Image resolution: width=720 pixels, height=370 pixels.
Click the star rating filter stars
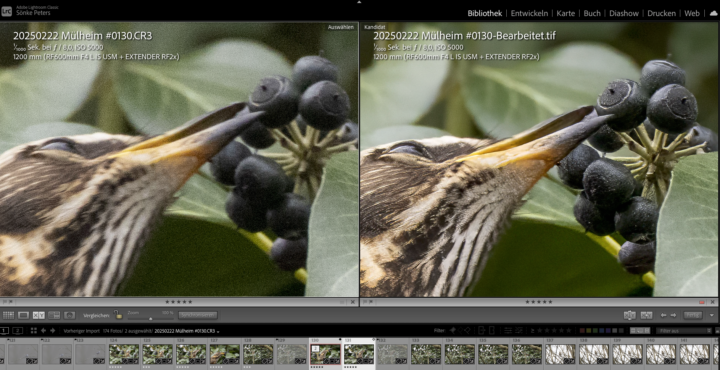pyautogui.click(x=554, y=331)
